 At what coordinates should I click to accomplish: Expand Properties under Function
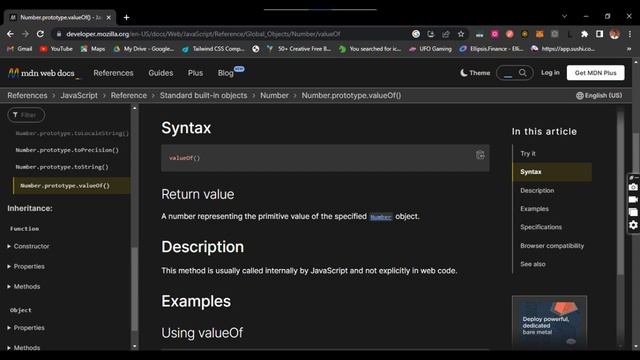[26, 267]
